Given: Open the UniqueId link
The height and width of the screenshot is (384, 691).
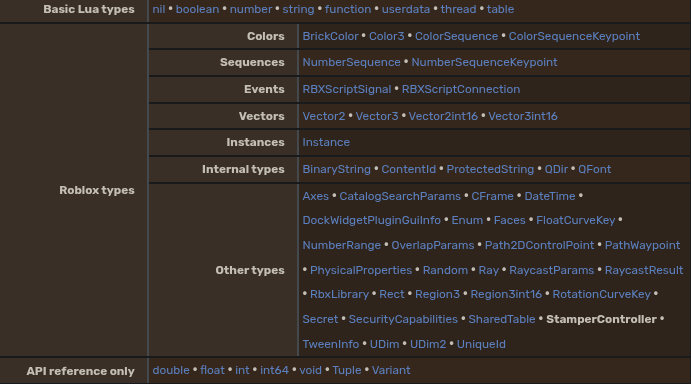Looking at the screenshot, I should click(481, 344).
